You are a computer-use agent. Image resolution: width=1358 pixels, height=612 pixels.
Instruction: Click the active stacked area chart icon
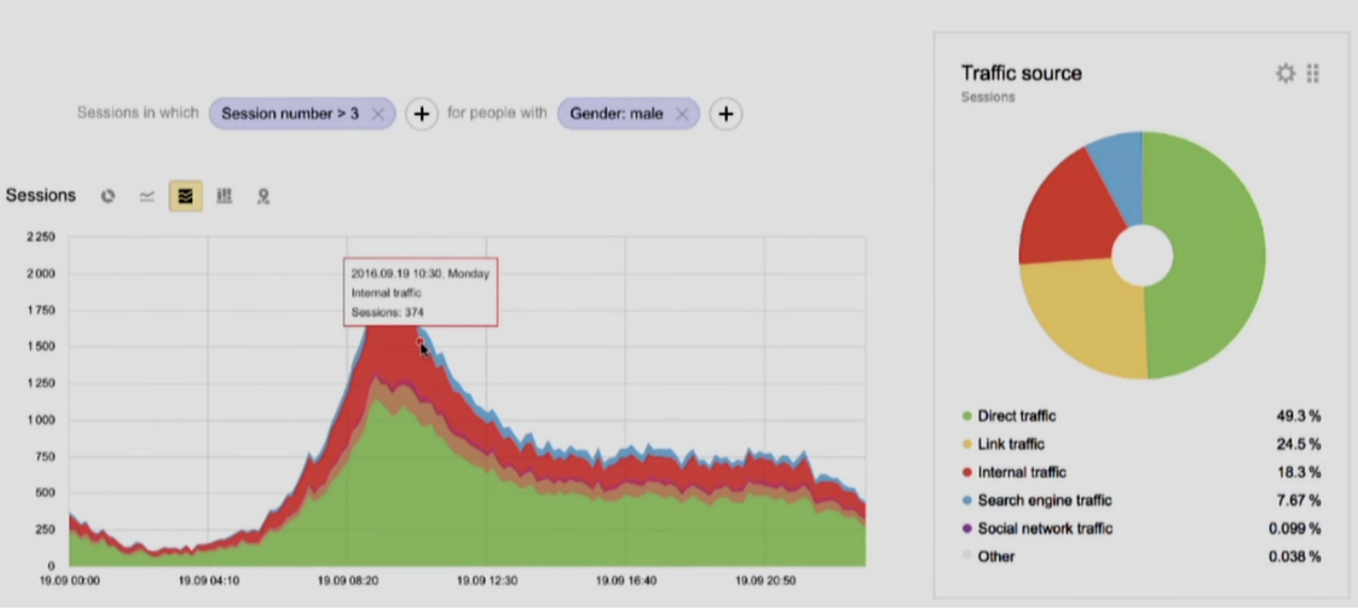pos(185,196)
